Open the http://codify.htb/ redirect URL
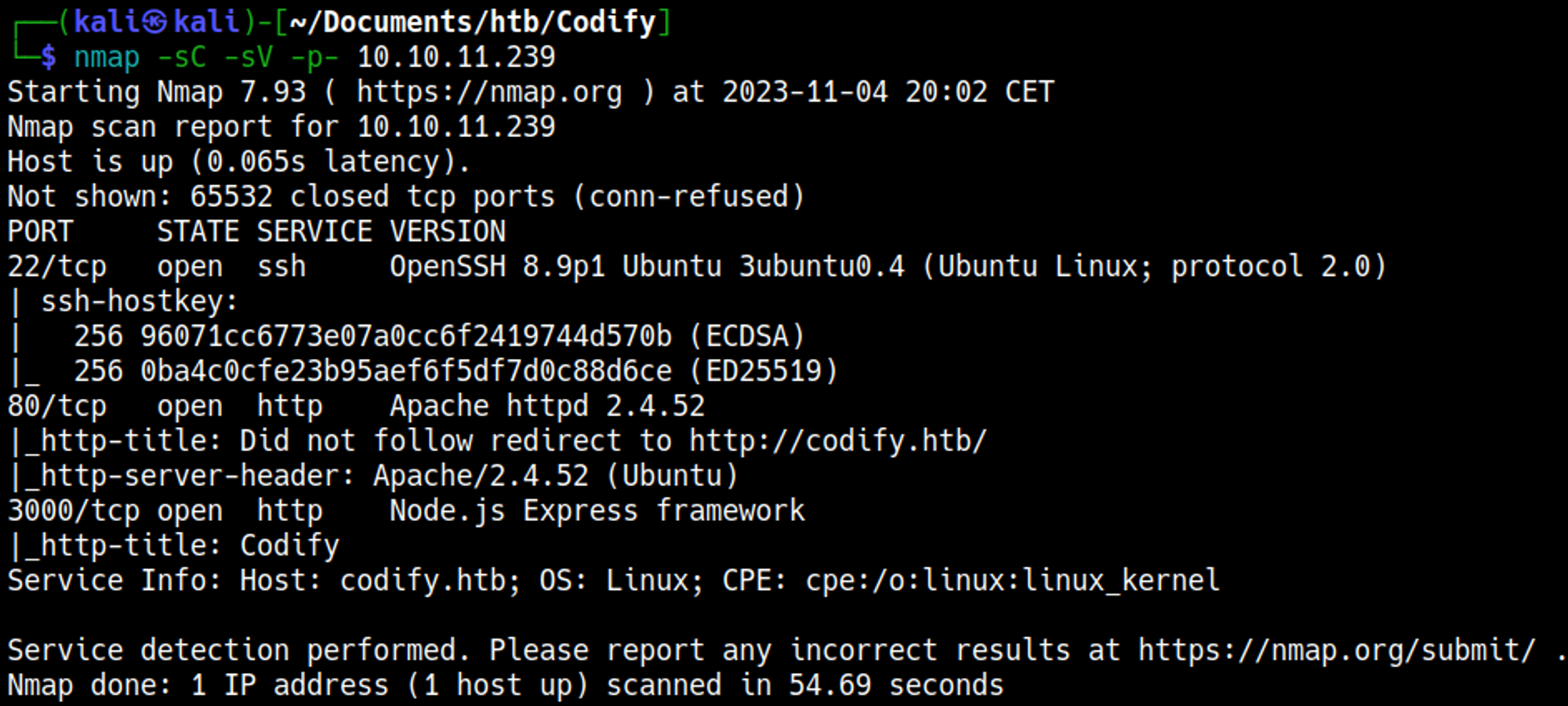The width and height of the screenshot is (1568, 706). point(837,441)
